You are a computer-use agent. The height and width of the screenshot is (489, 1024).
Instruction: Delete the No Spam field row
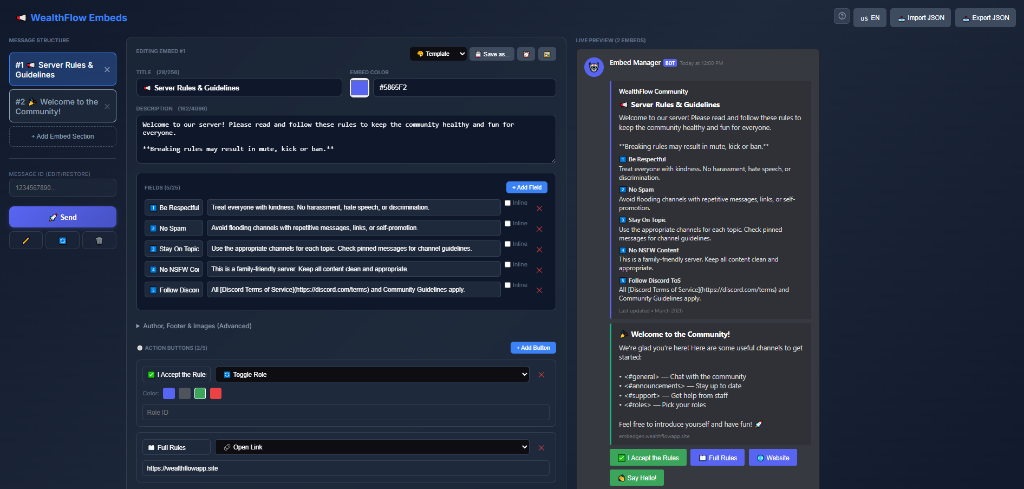pos(539,229)
